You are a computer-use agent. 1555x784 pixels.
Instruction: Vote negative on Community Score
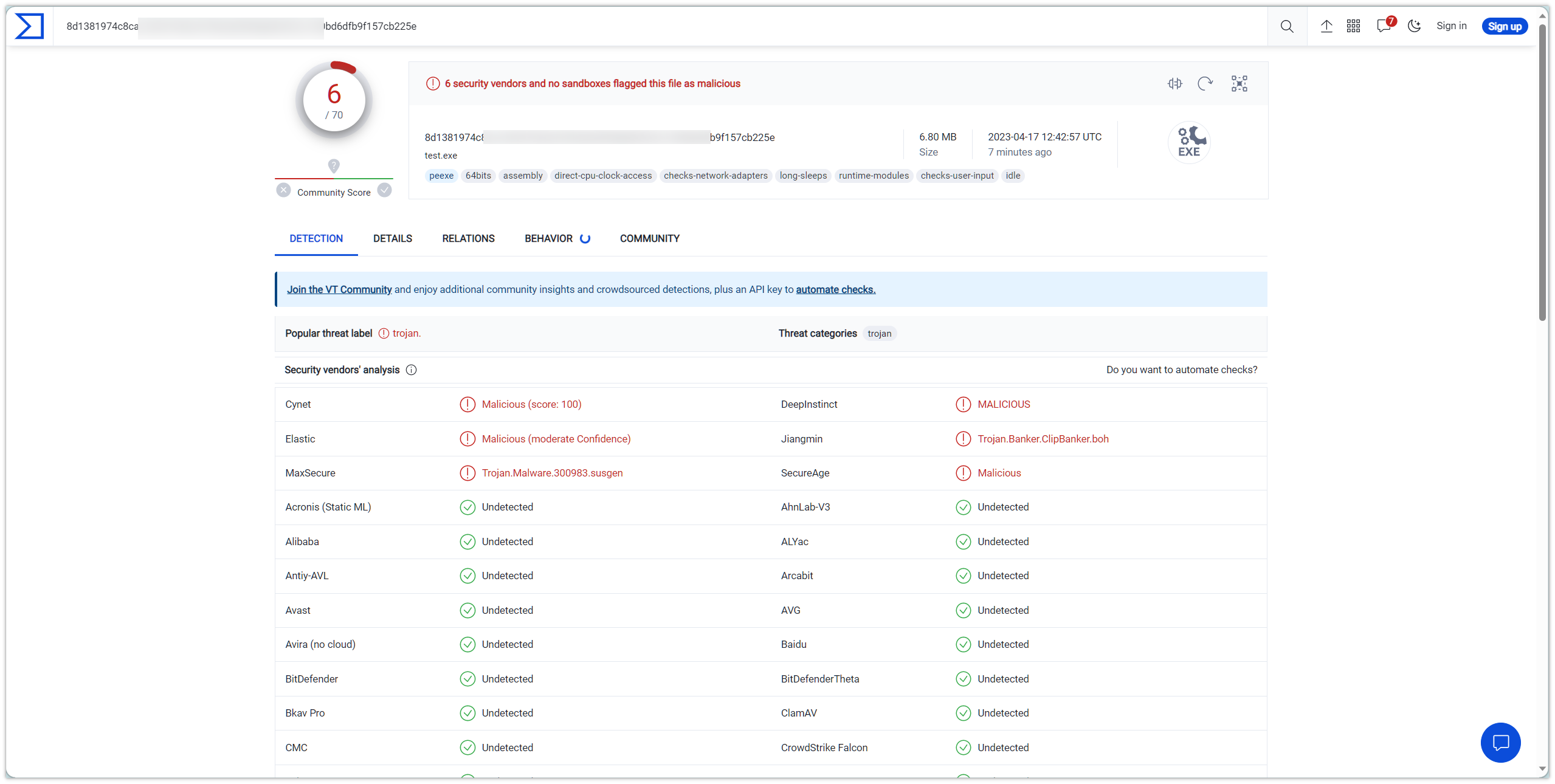(283, 191)
